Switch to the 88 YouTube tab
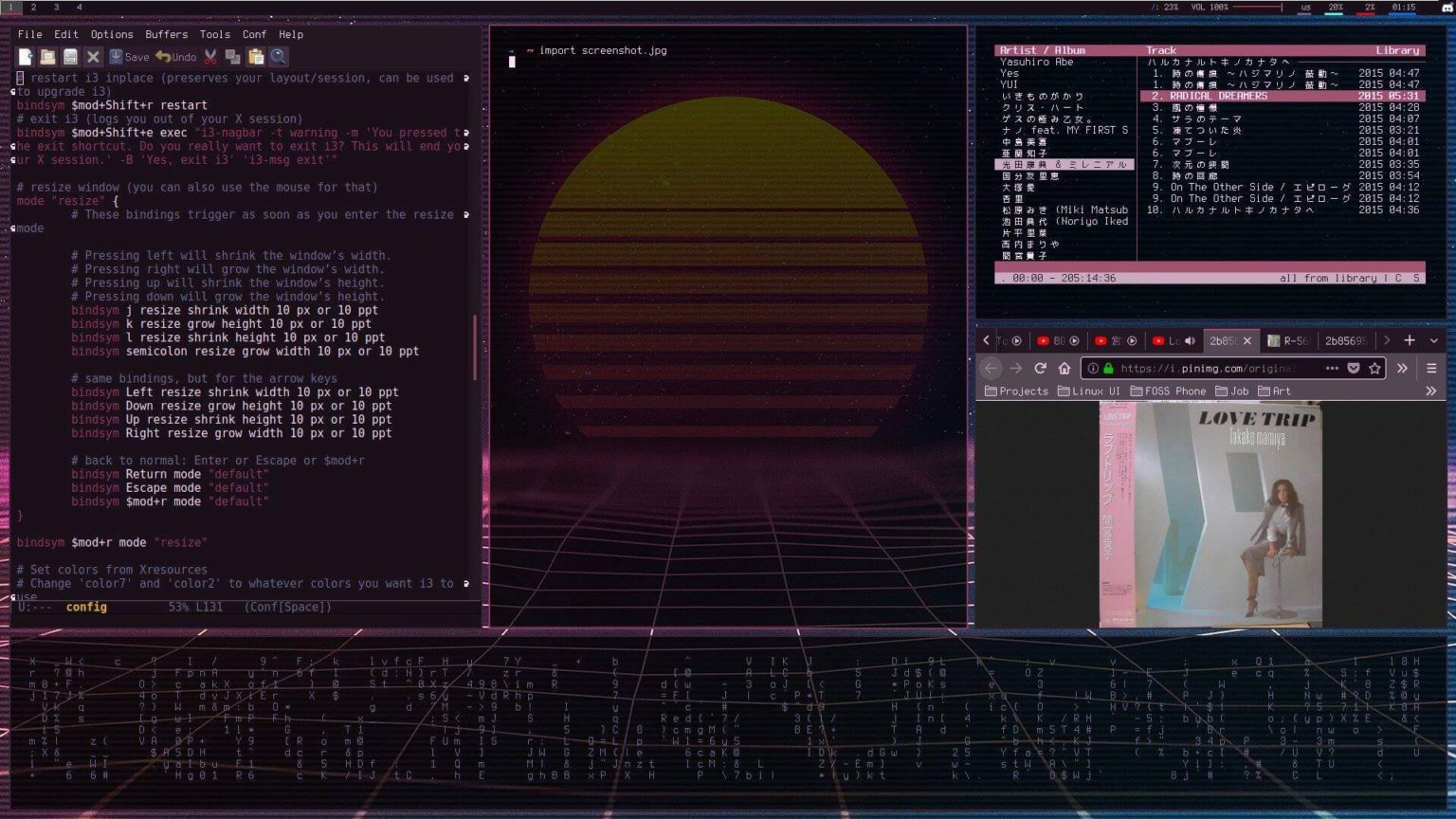Viewport: 1456px width, 819px height. [1059, 340]
